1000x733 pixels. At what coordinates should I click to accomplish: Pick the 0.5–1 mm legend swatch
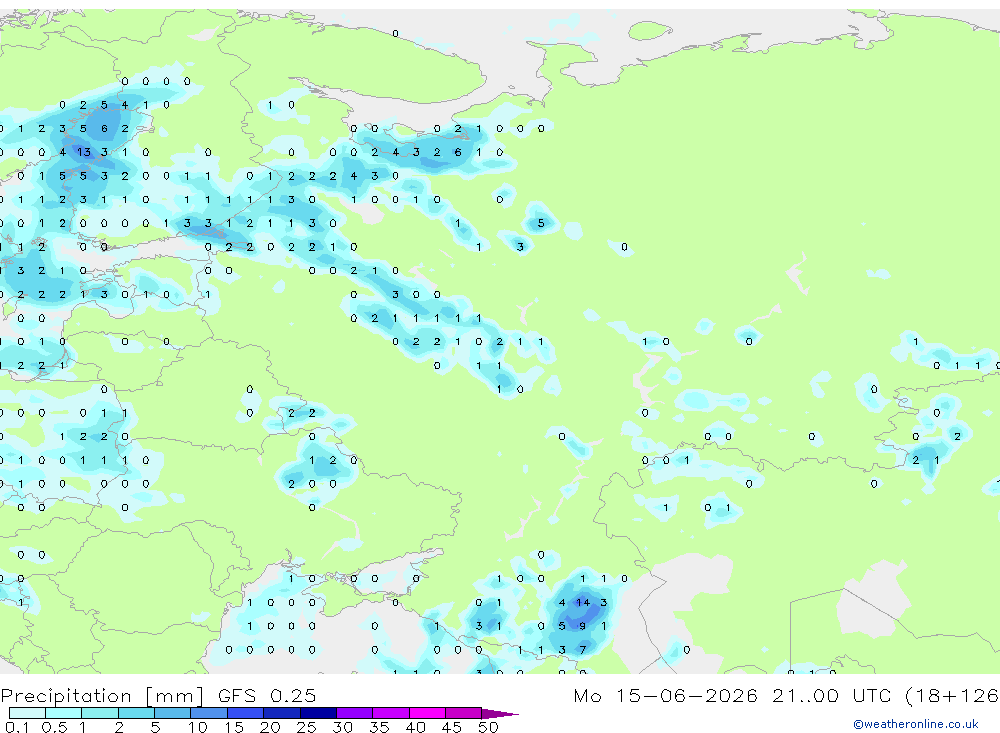[64, 713]
